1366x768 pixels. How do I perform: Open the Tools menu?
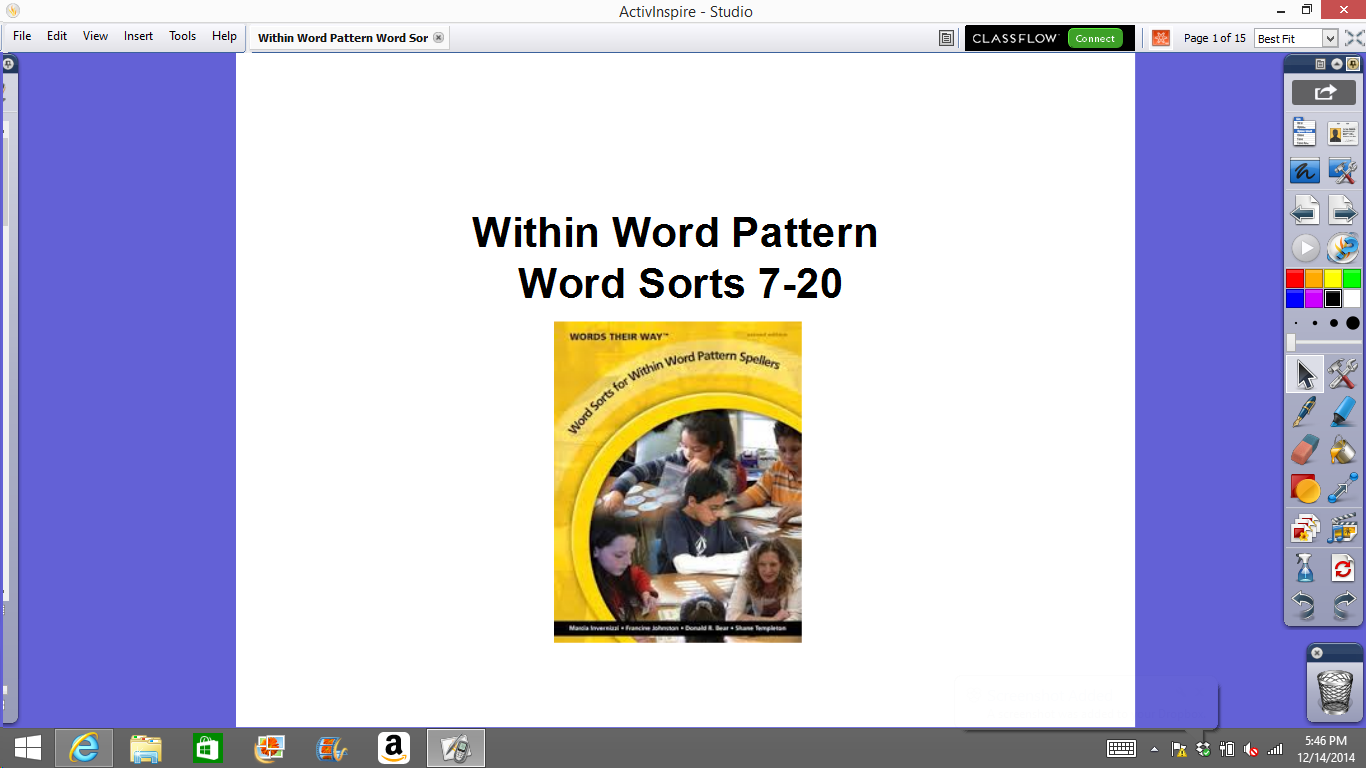click(183, 36)
